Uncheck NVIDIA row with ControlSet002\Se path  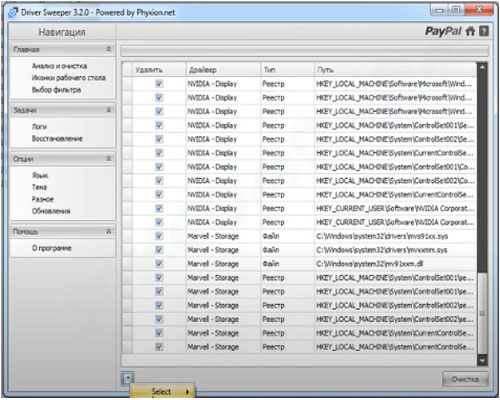pos(159,139)
